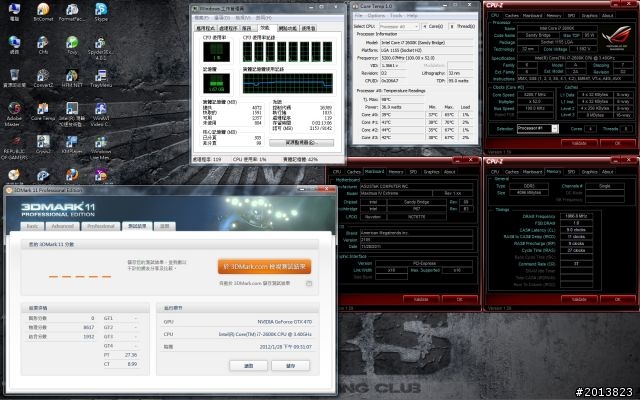Open the Recycle Bin desktop icon

click(x=14, y=78)
